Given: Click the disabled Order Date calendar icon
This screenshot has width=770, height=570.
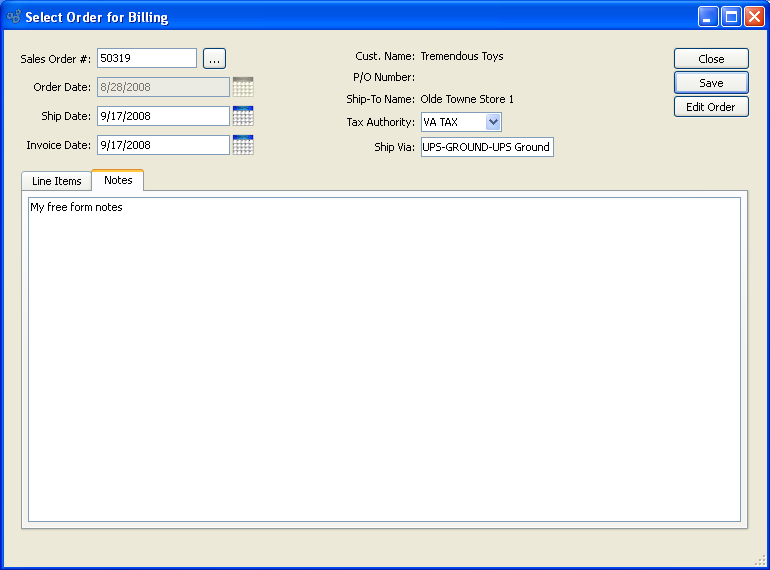Looking at the screenshot, I should point(243,87).
